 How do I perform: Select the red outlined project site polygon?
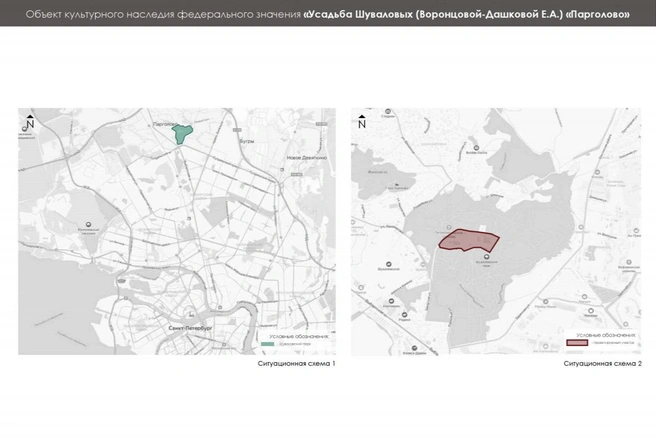[469, 240]
